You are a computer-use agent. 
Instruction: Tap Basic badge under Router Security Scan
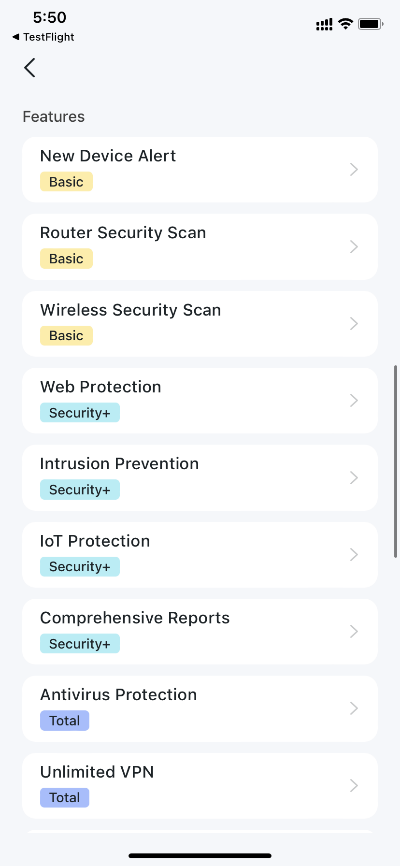(66, 258)
